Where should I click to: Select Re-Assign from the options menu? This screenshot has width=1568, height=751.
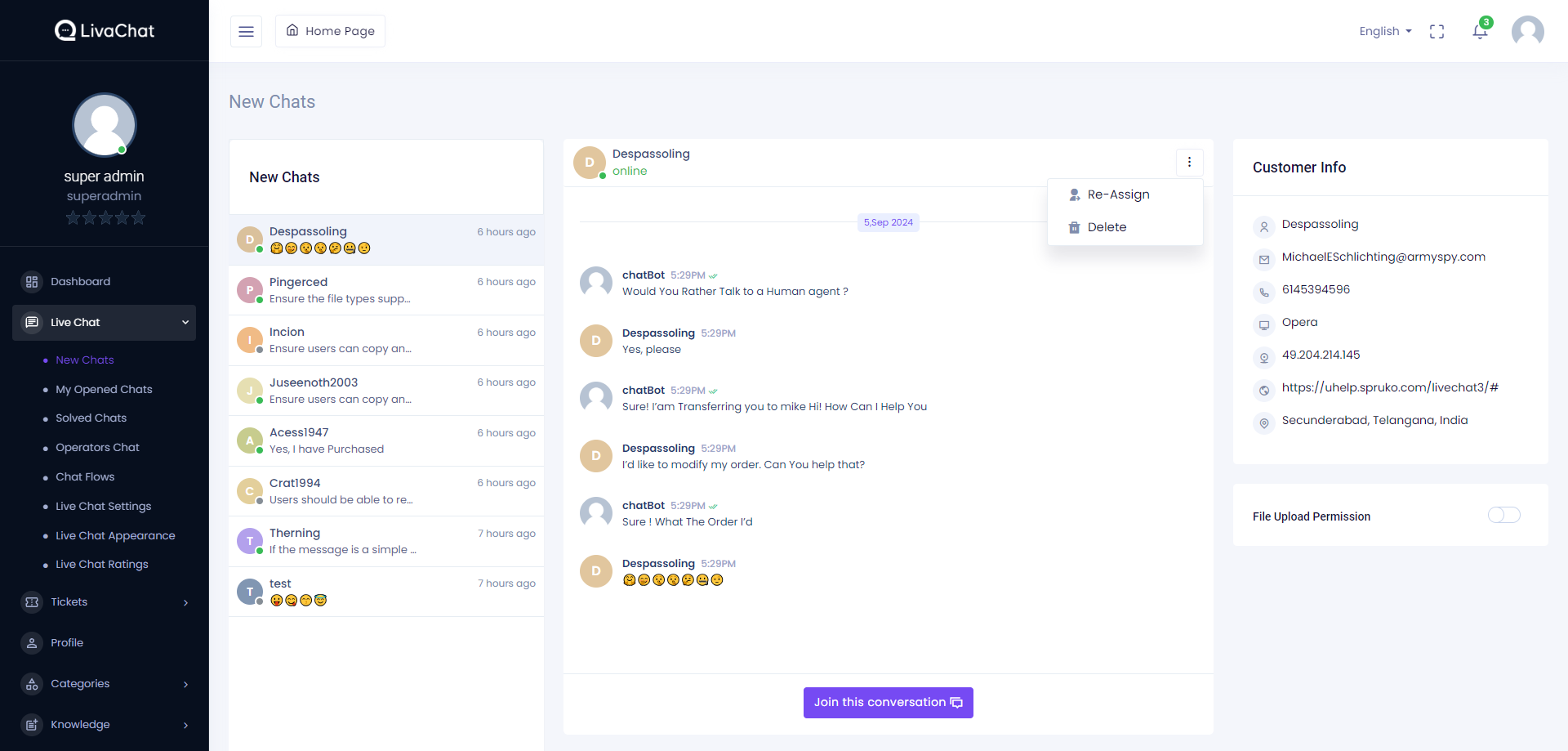[x=1118, y=194]
